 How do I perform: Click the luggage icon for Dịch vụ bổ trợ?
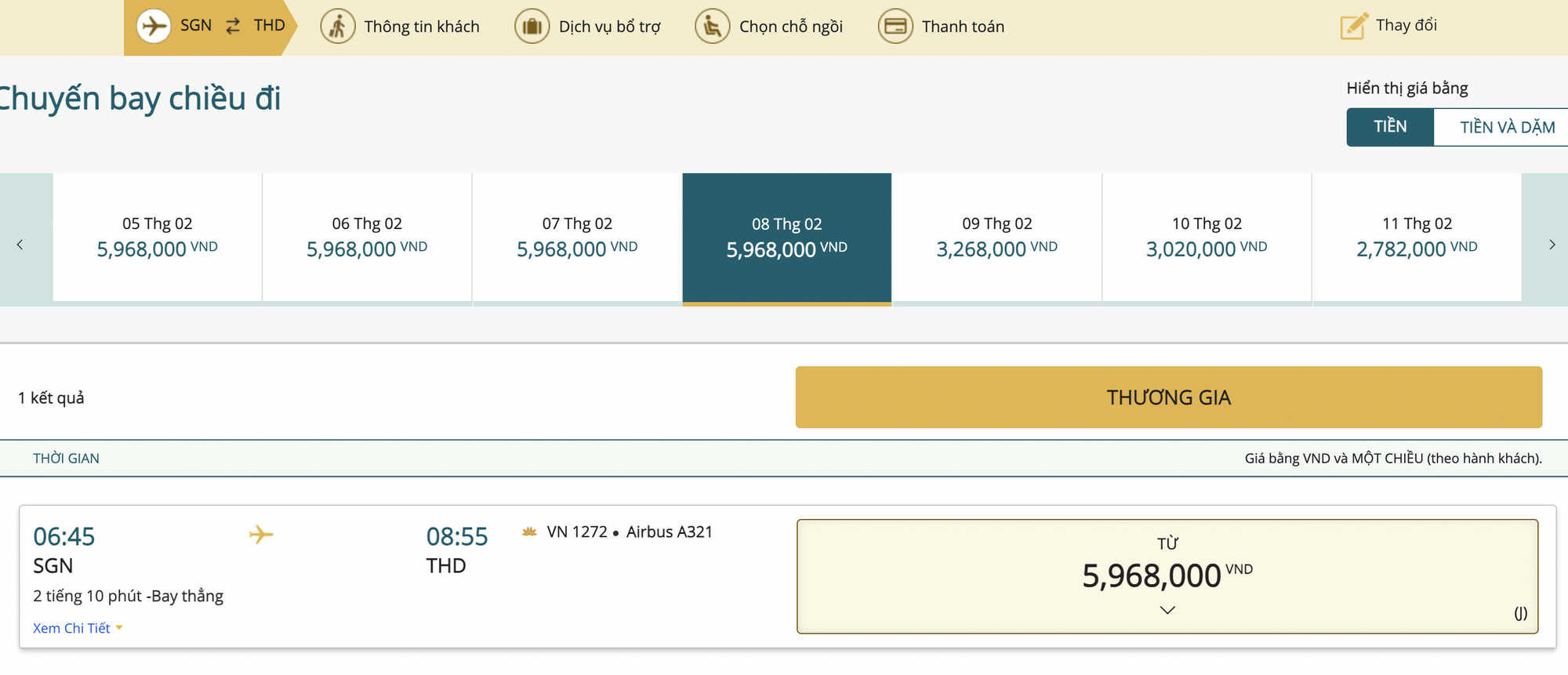click(x=532, y=26)
